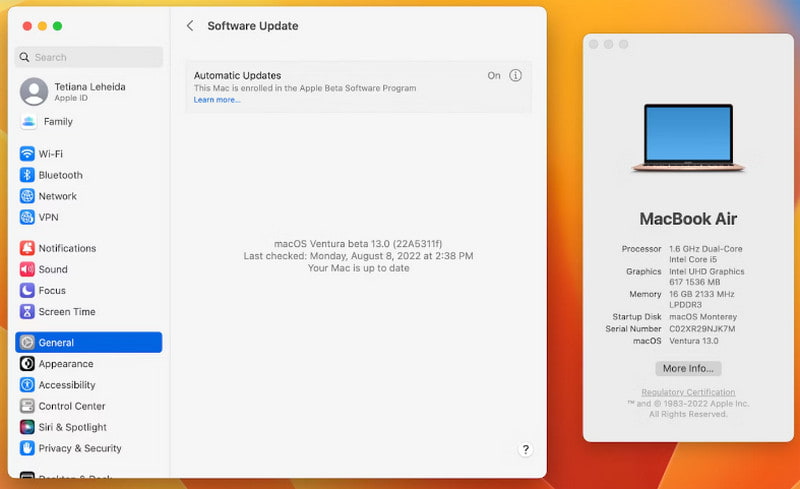The width and height of the screenshot is (800, 489).
Task: Click the Search field in sidebar
Action: point(89,58)
